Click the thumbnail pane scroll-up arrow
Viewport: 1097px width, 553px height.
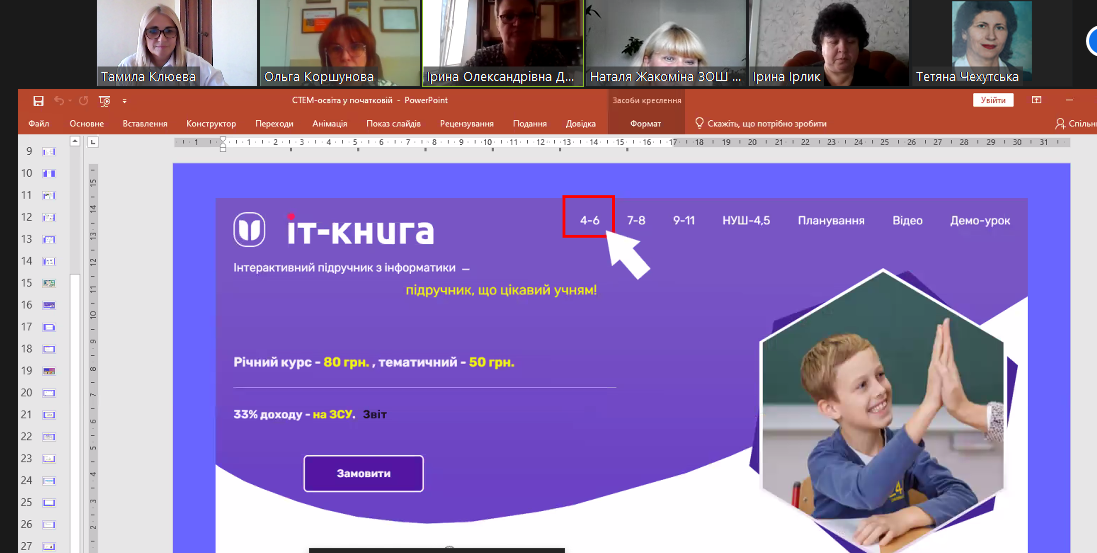click(76, 142)
